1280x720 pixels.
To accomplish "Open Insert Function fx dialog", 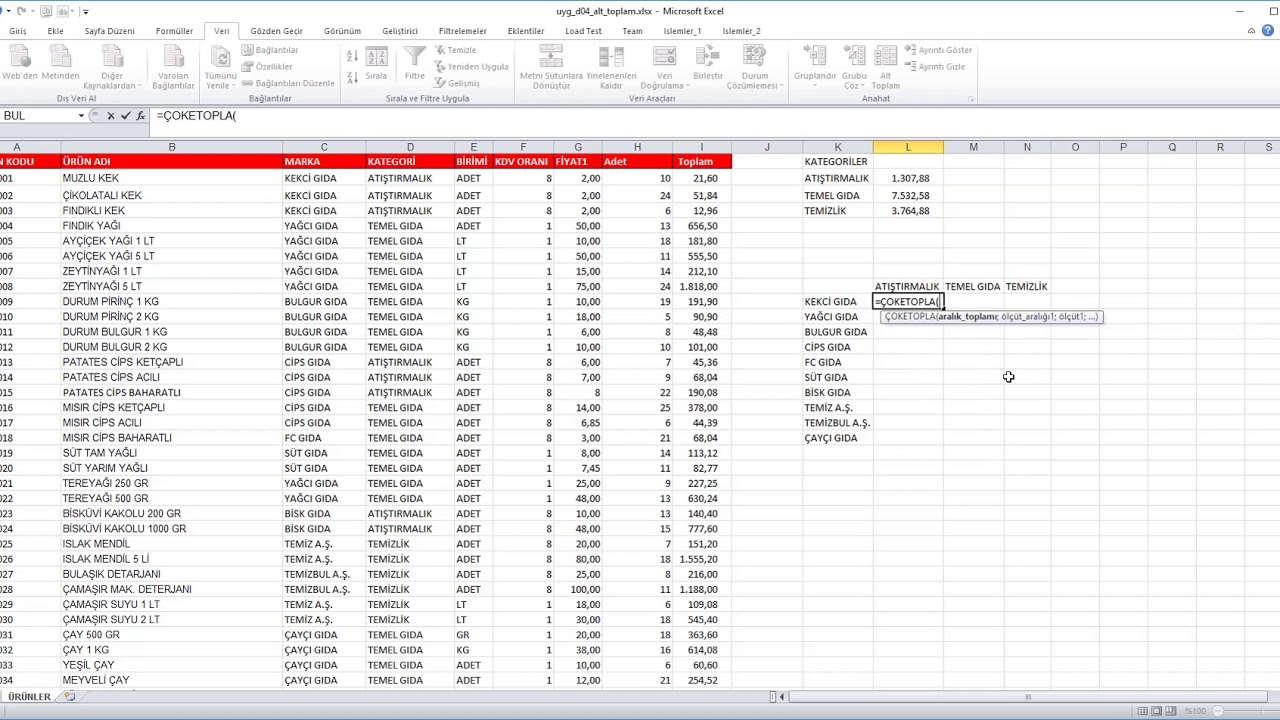I will point(140,116).
